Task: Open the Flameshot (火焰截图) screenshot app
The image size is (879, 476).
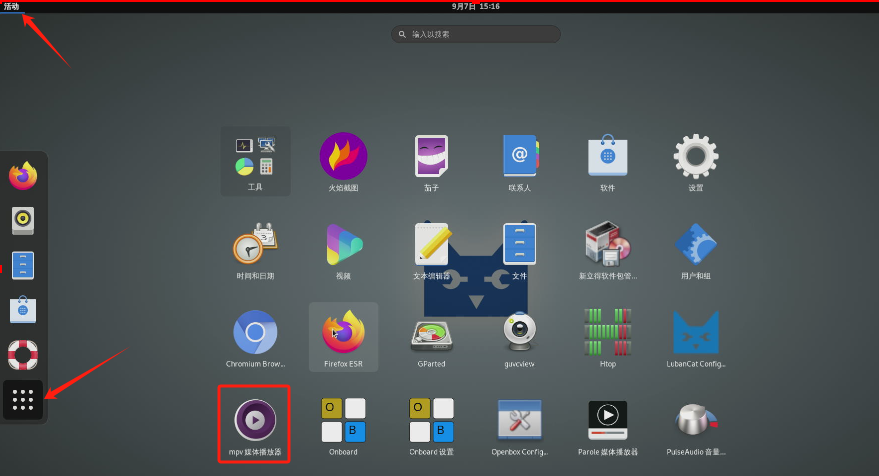Action: [343, 156]
